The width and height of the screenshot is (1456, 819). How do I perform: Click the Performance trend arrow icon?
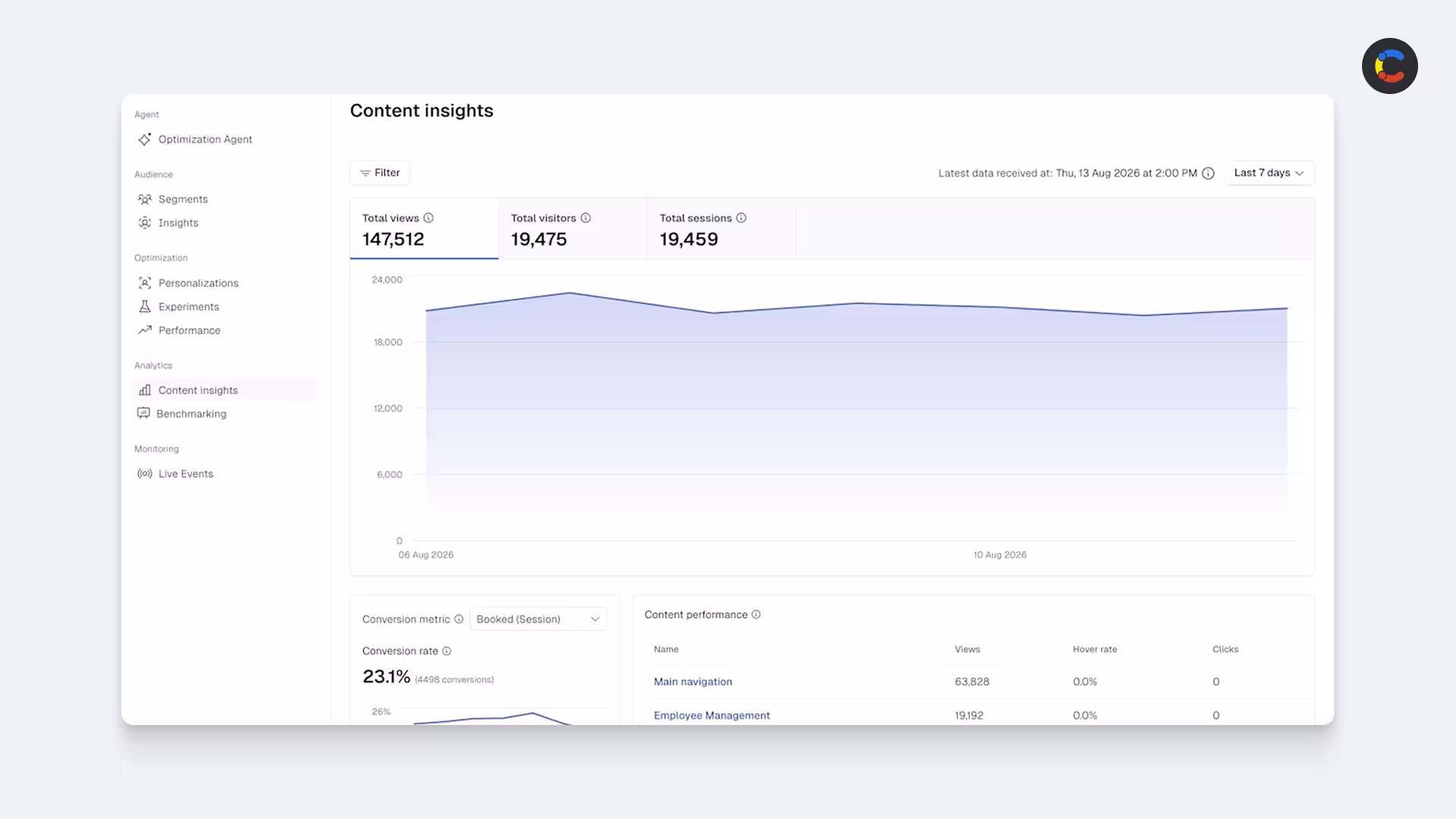144,330
